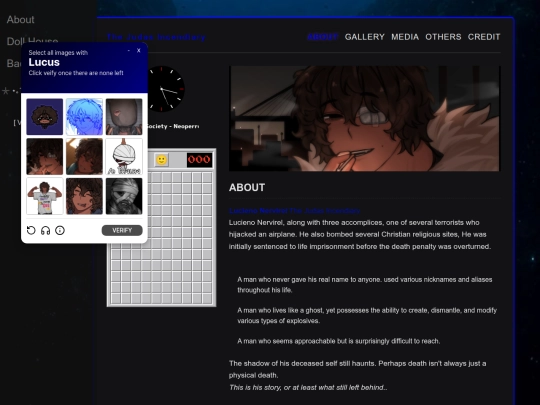
Task: Select the flexing man in t-shirt captcha image
Action: (45, 196)
